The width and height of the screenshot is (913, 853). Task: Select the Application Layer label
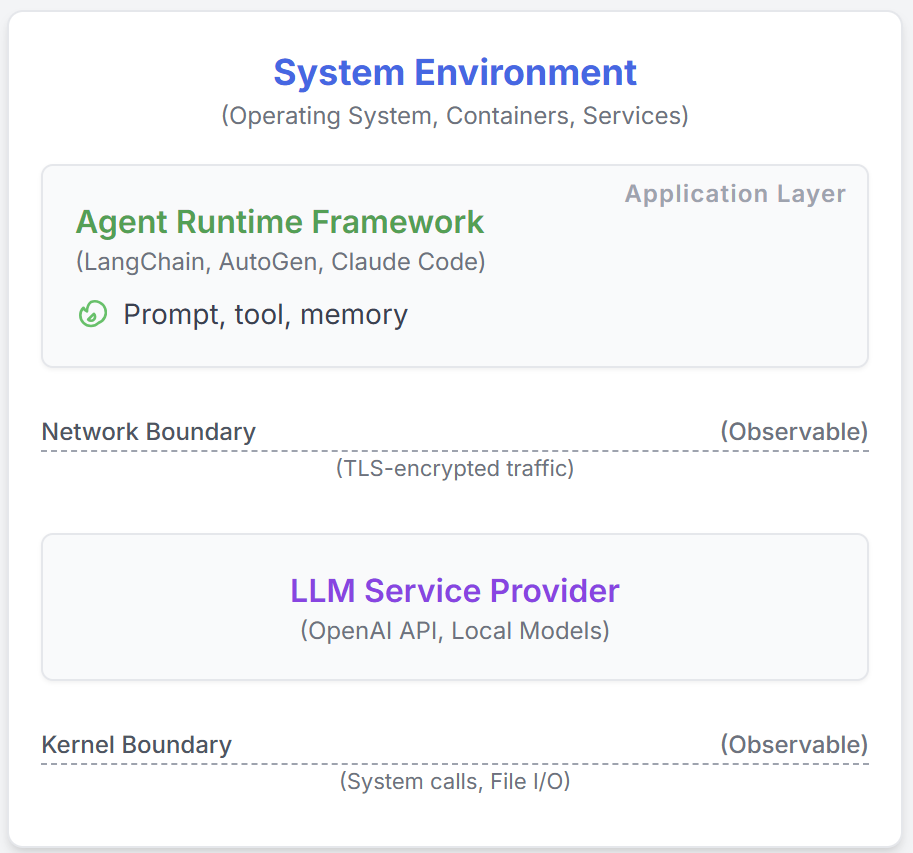pos(735,194)
